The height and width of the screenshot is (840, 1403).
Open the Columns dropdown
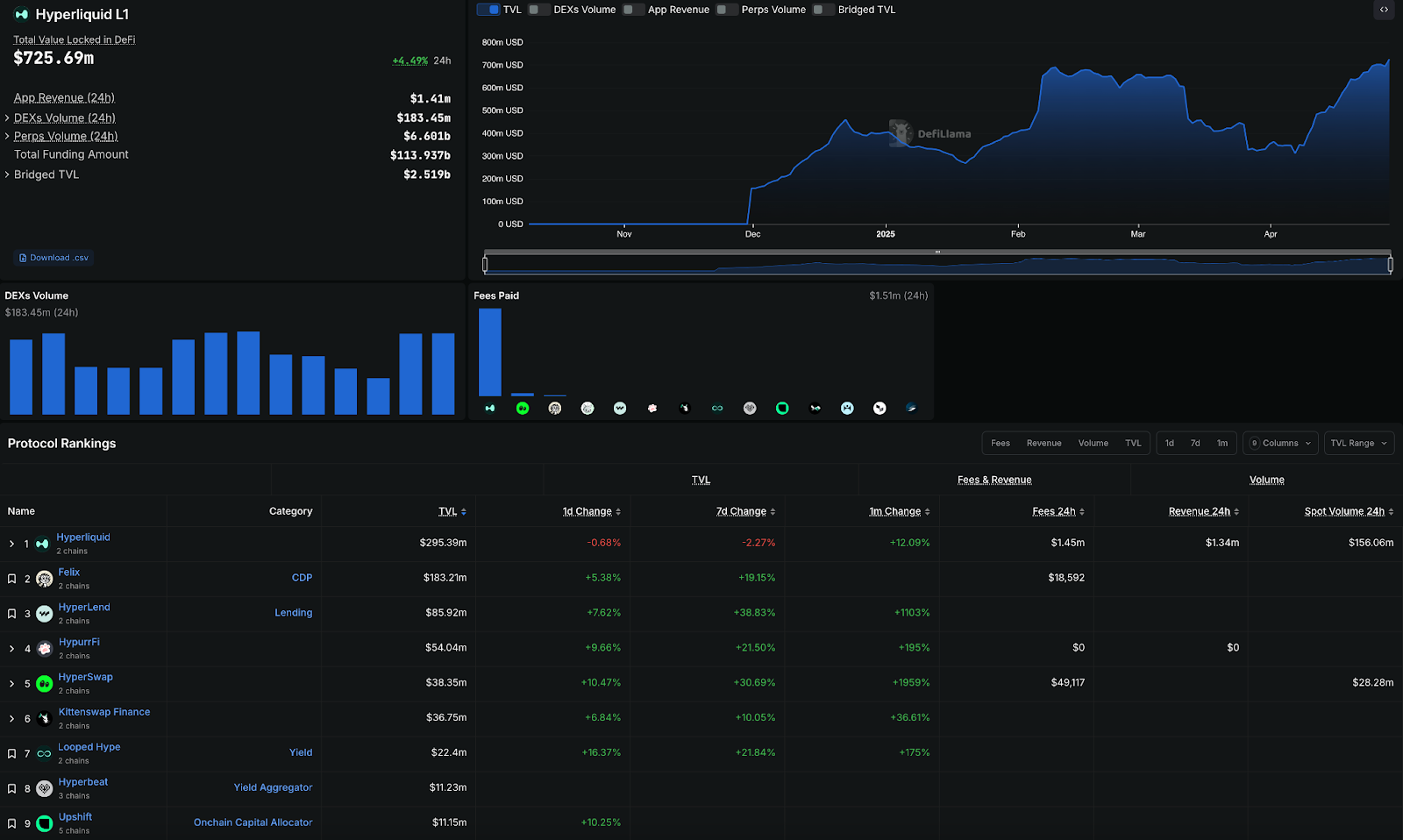[1280, 444]
